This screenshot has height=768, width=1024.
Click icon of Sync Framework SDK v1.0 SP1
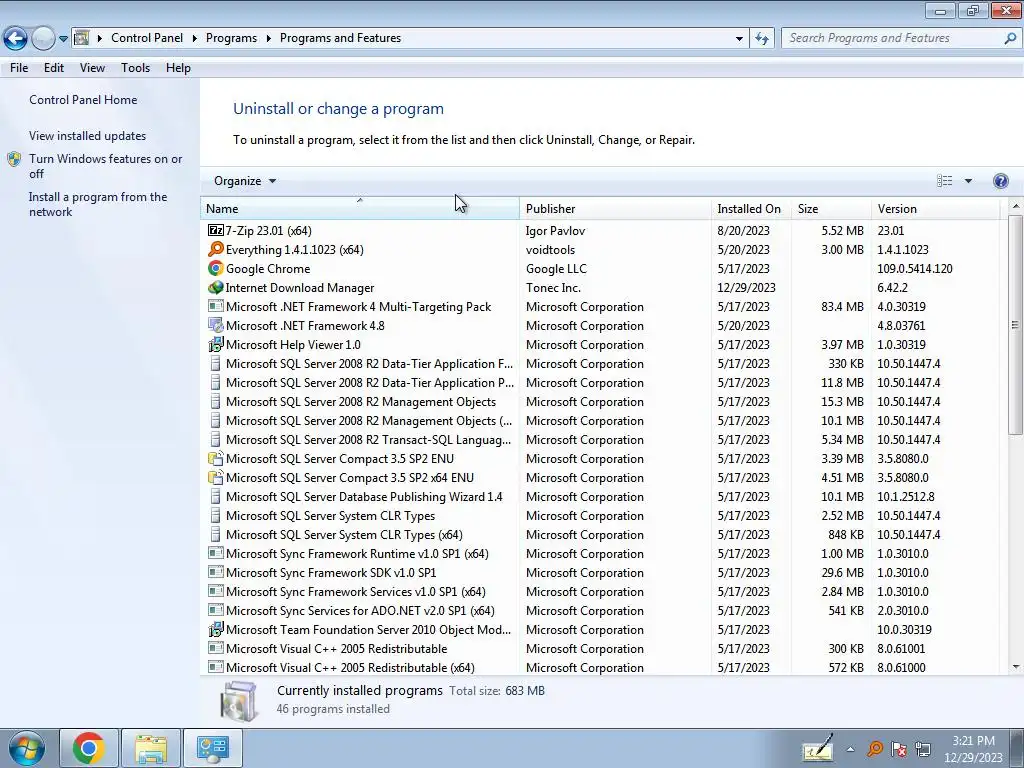coord(216,572)
